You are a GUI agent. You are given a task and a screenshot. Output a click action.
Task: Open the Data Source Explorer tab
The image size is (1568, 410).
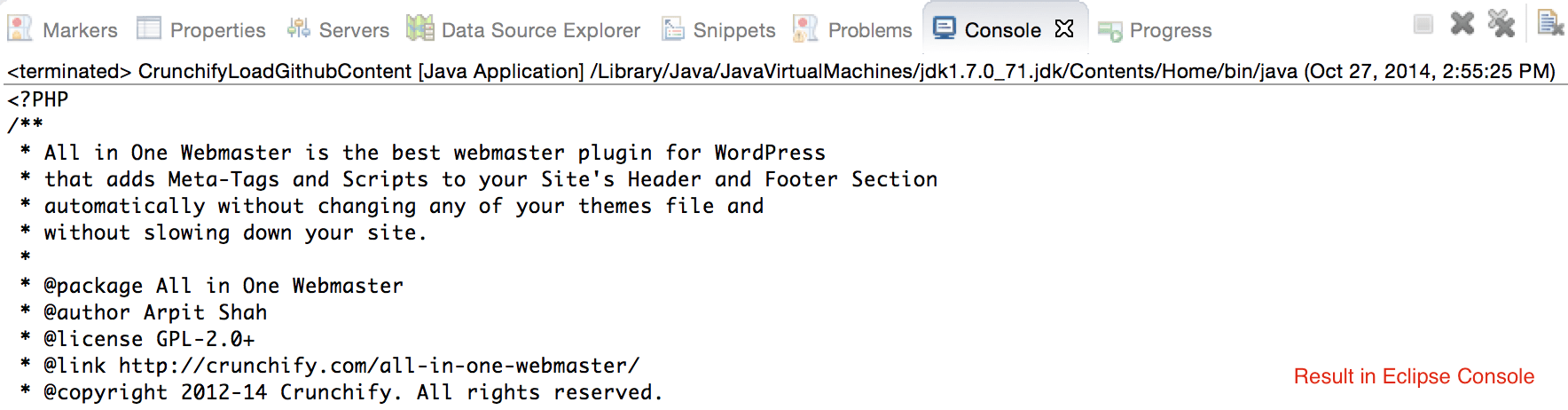pos(523,30)
